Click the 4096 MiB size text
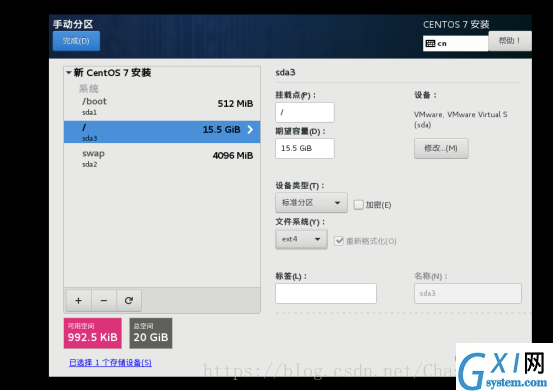This screenshot has width=554, height=391. click(x=233, y=156)
